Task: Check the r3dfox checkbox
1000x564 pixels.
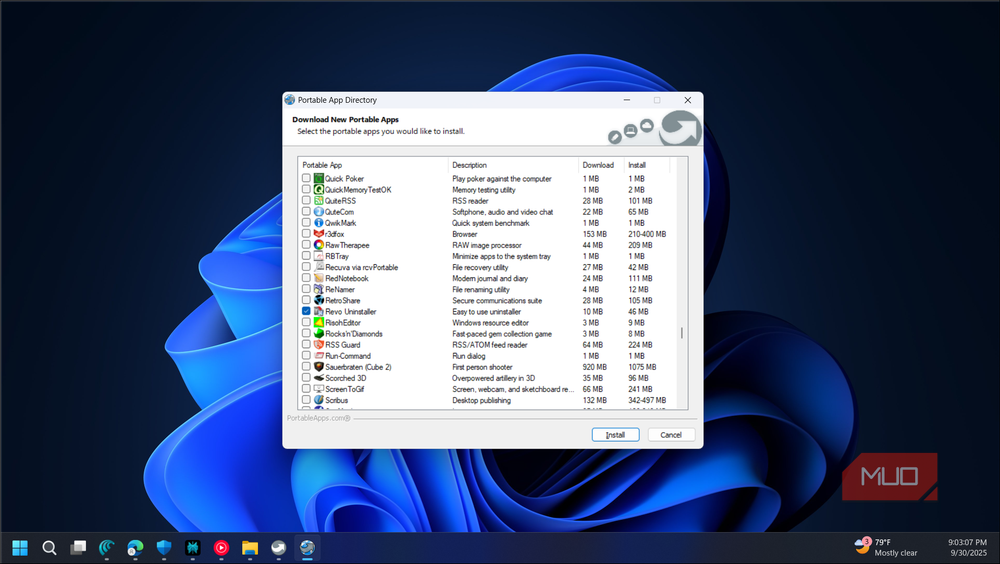Action: click(x=306, y=234)
